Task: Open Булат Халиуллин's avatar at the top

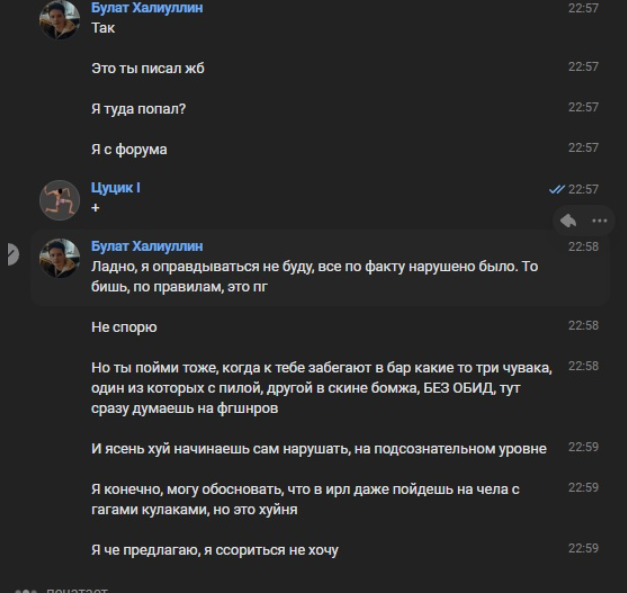Action: [59, 19]
